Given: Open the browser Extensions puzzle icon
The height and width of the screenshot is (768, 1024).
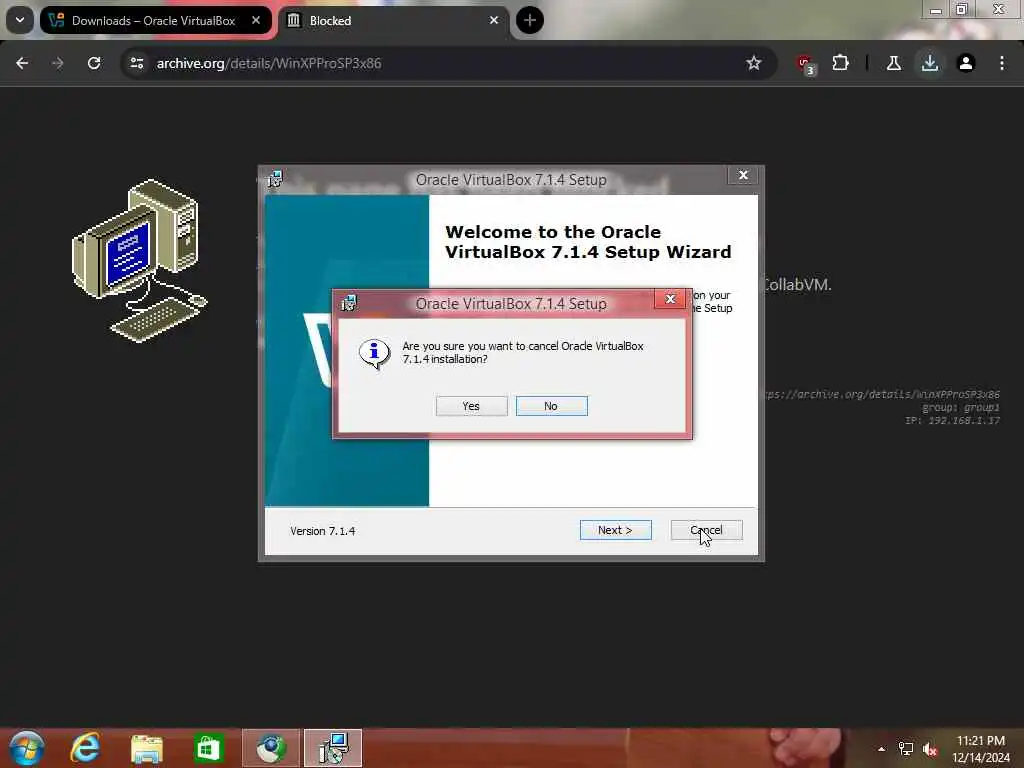Looking at the screenshot, I should coord(840,63).
